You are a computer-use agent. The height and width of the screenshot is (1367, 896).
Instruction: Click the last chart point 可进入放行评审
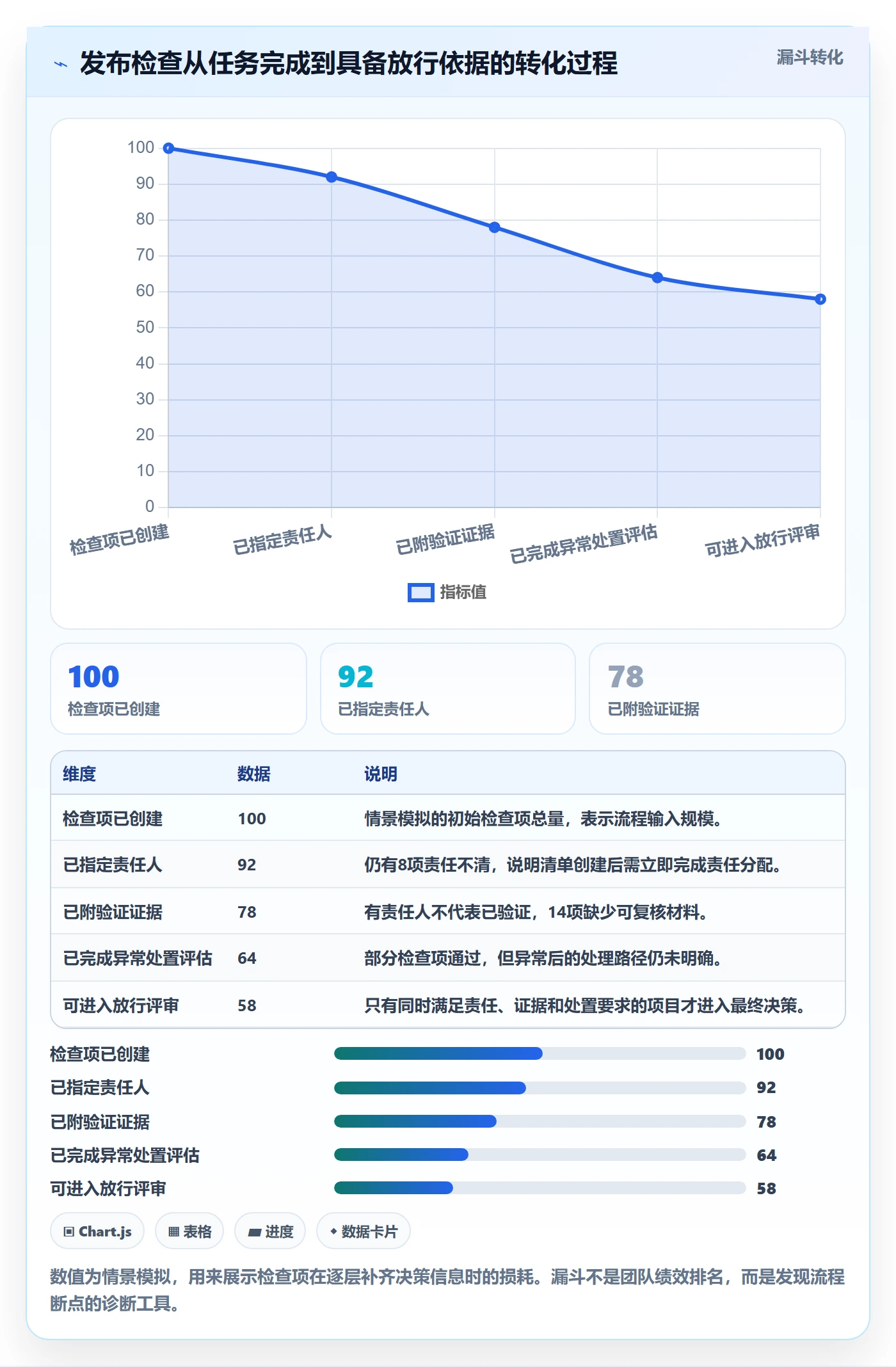pyautogui.click(x=820, y=299)
